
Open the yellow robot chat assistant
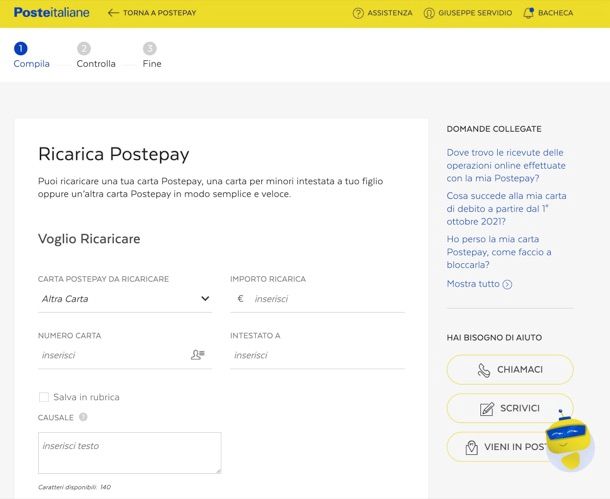[x=570, y=441]
